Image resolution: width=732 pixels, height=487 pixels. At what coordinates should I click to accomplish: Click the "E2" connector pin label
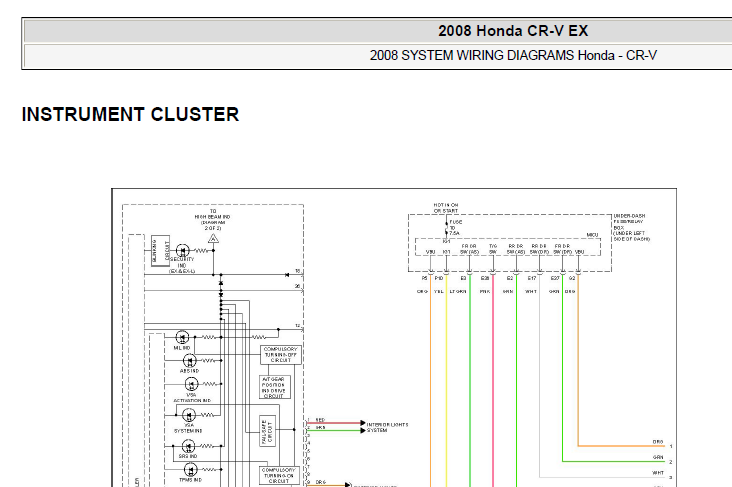tap(510, 278)
